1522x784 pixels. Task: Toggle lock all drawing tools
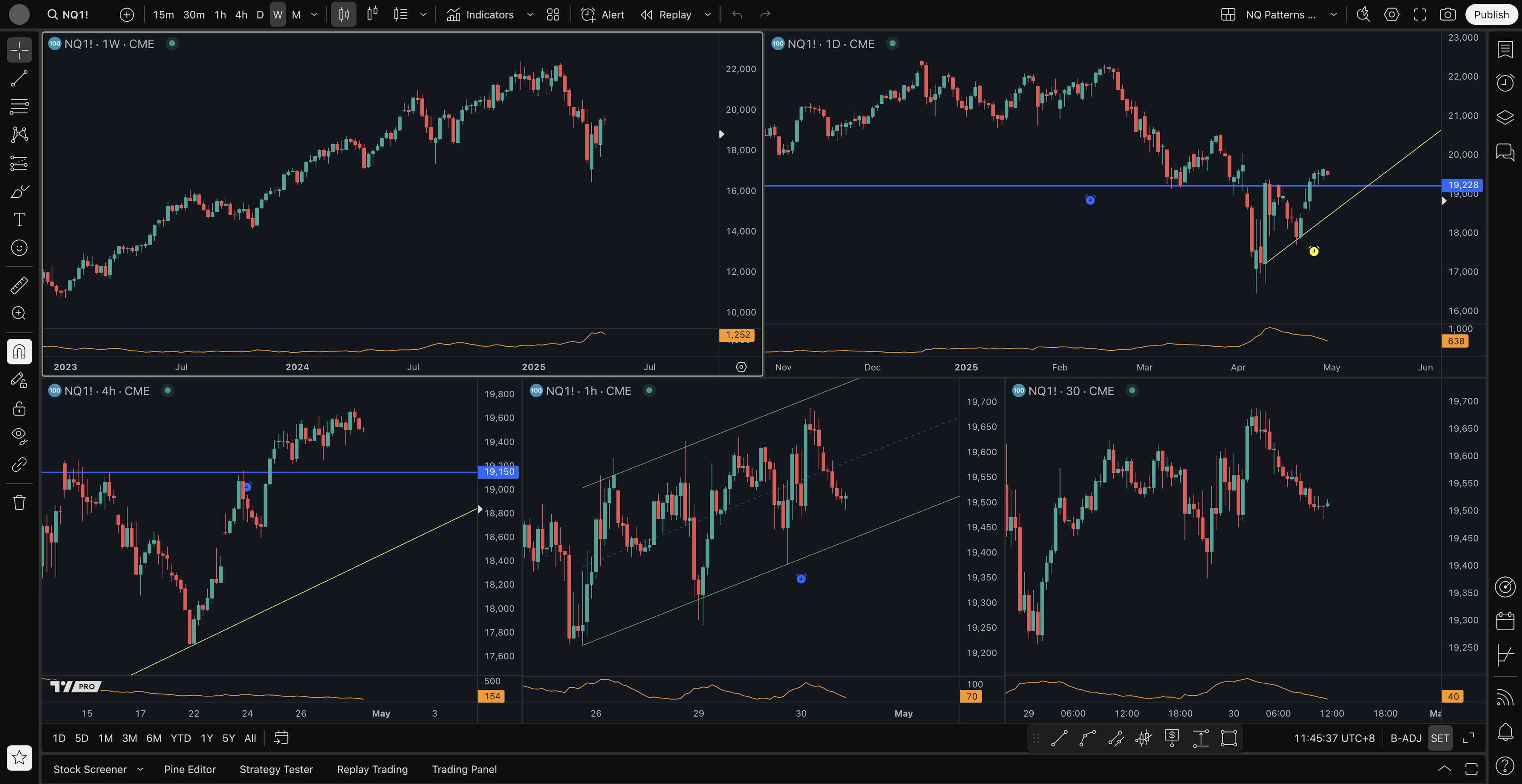(x=19, y=408)
